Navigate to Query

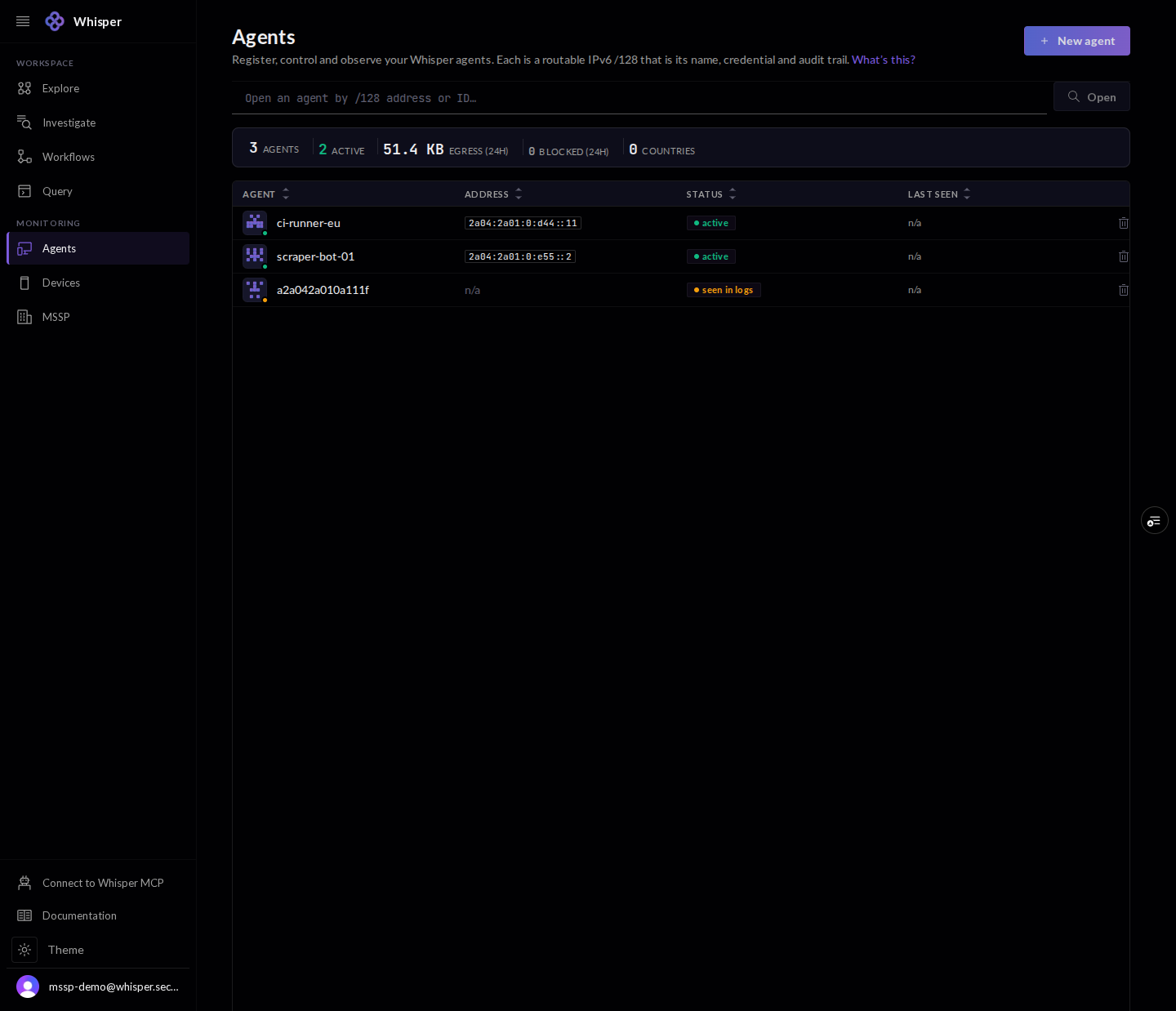(98, 191)
